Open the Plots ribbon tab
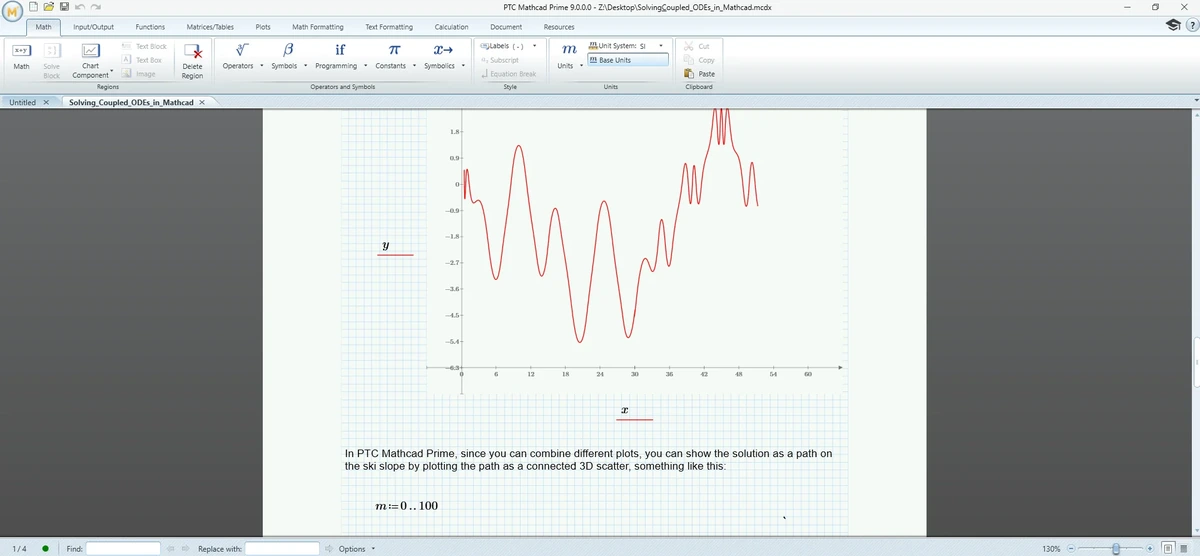 click(x=263, y=27)
